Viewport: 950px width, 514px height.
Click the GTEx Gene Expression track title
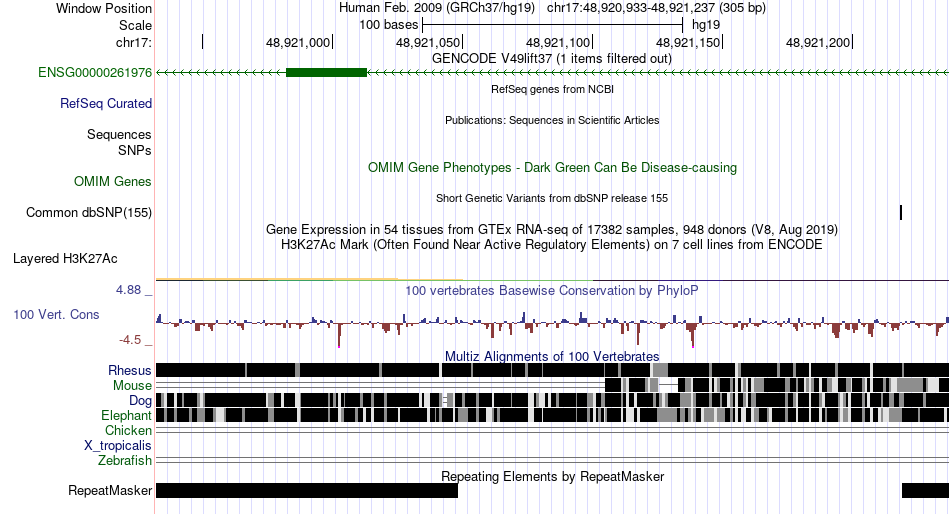(552, 230)
